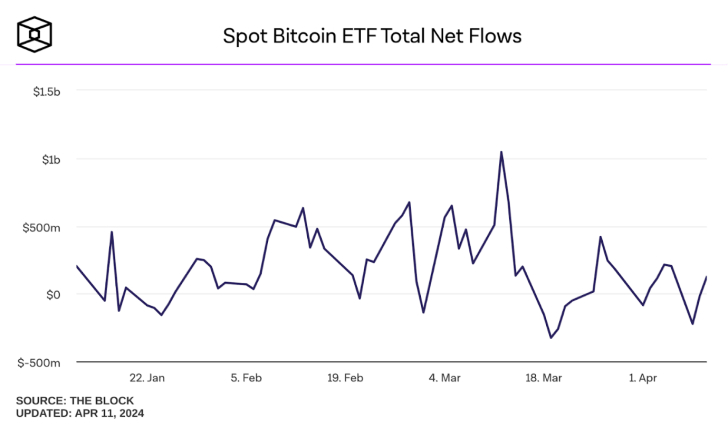Image resolution: width=728 pixels, height=425 pixels.
Task: Click the $1.5b y-axis label
Action: click(x=46, y=91)
